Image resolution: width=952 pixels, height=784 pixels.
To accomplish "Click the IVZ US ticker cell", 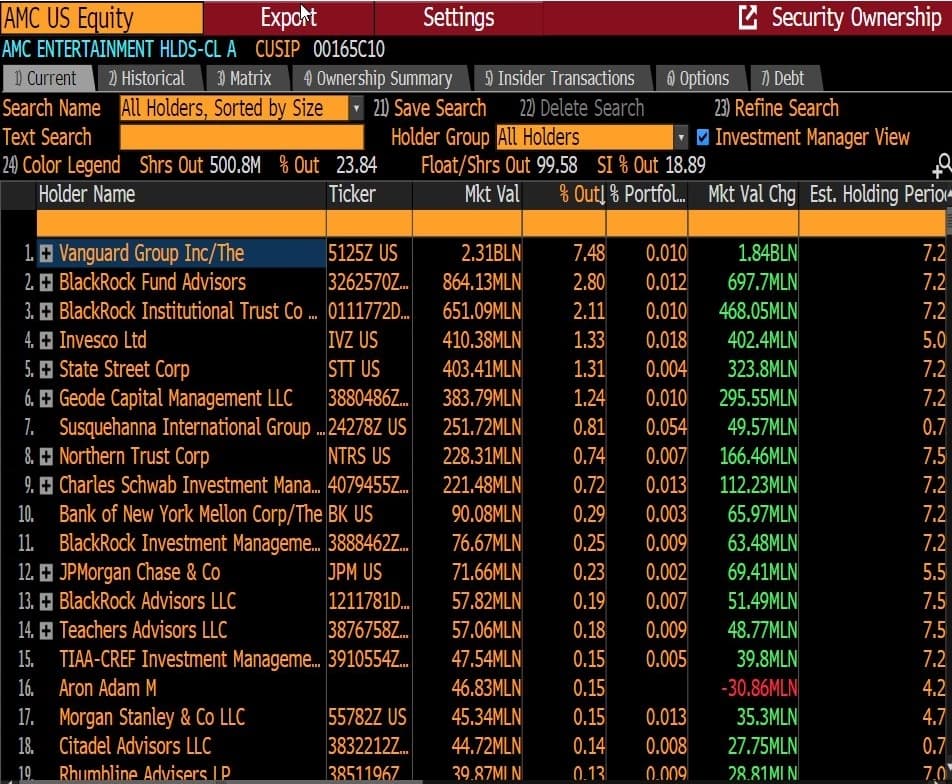I will tap(353, 340).
